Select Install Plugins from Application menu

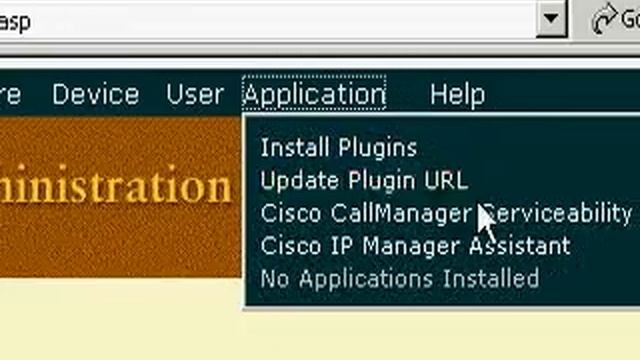(339, 147)
